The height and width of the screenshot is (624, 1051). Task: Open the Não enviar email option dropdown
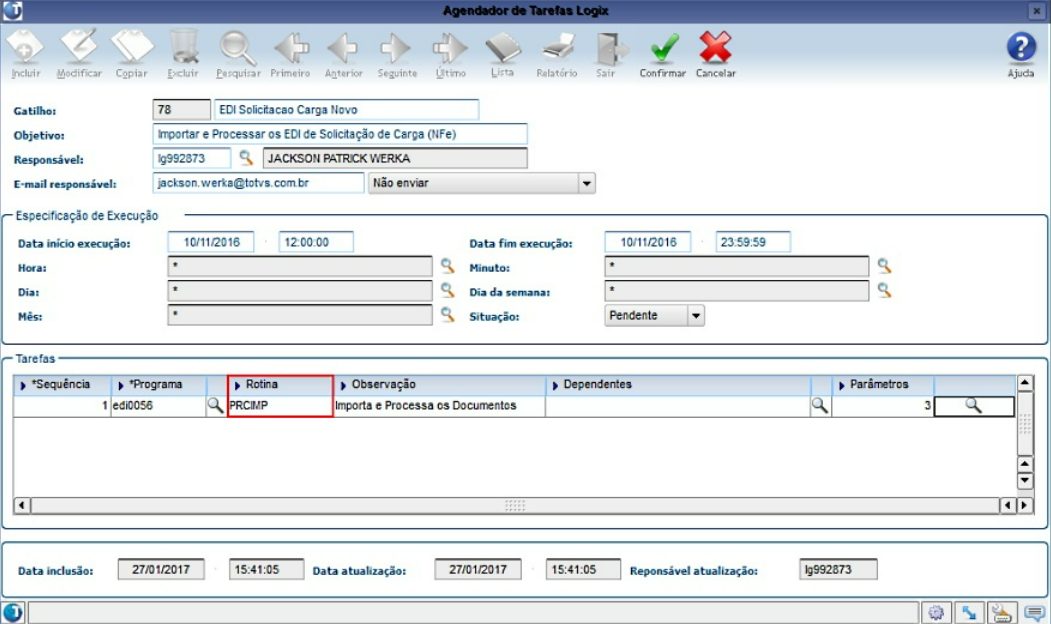pyautogui.click(x=587, y=183)
